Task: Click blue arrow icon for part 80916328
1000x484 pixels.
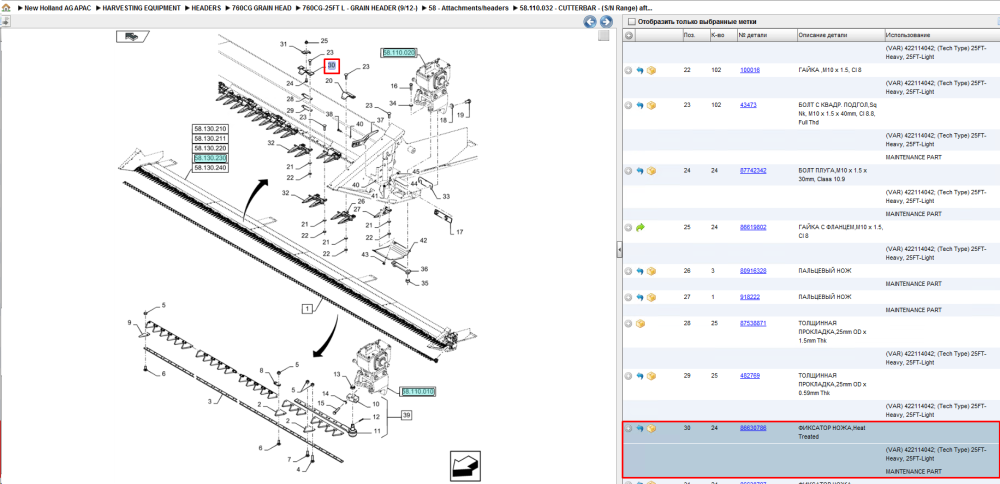Action: coord(640,271)
